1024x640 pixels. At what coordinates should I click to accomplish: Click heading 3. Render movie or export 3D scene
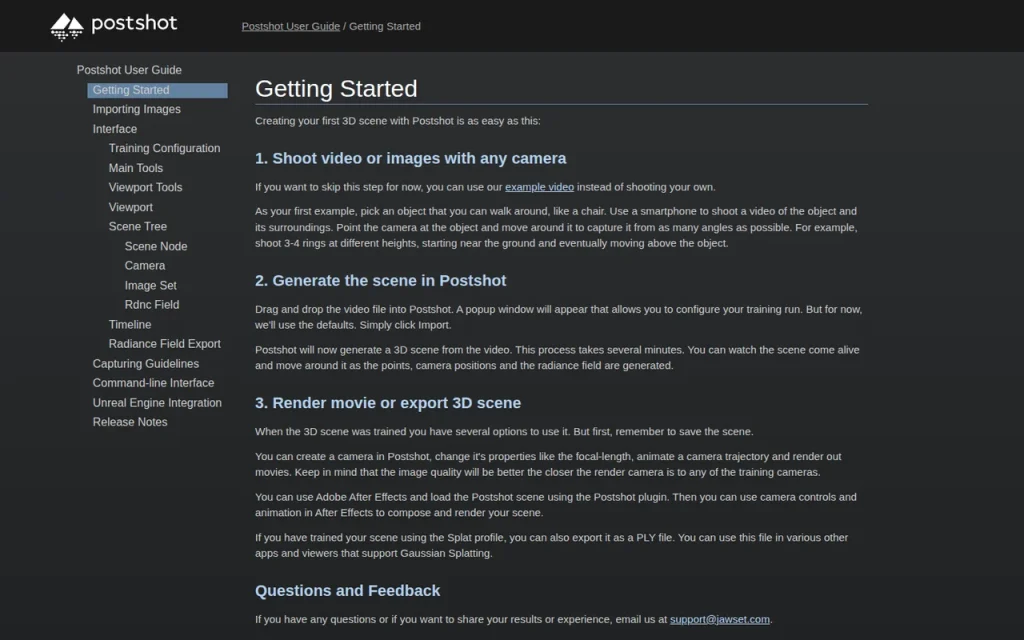[x=388, y=403]
